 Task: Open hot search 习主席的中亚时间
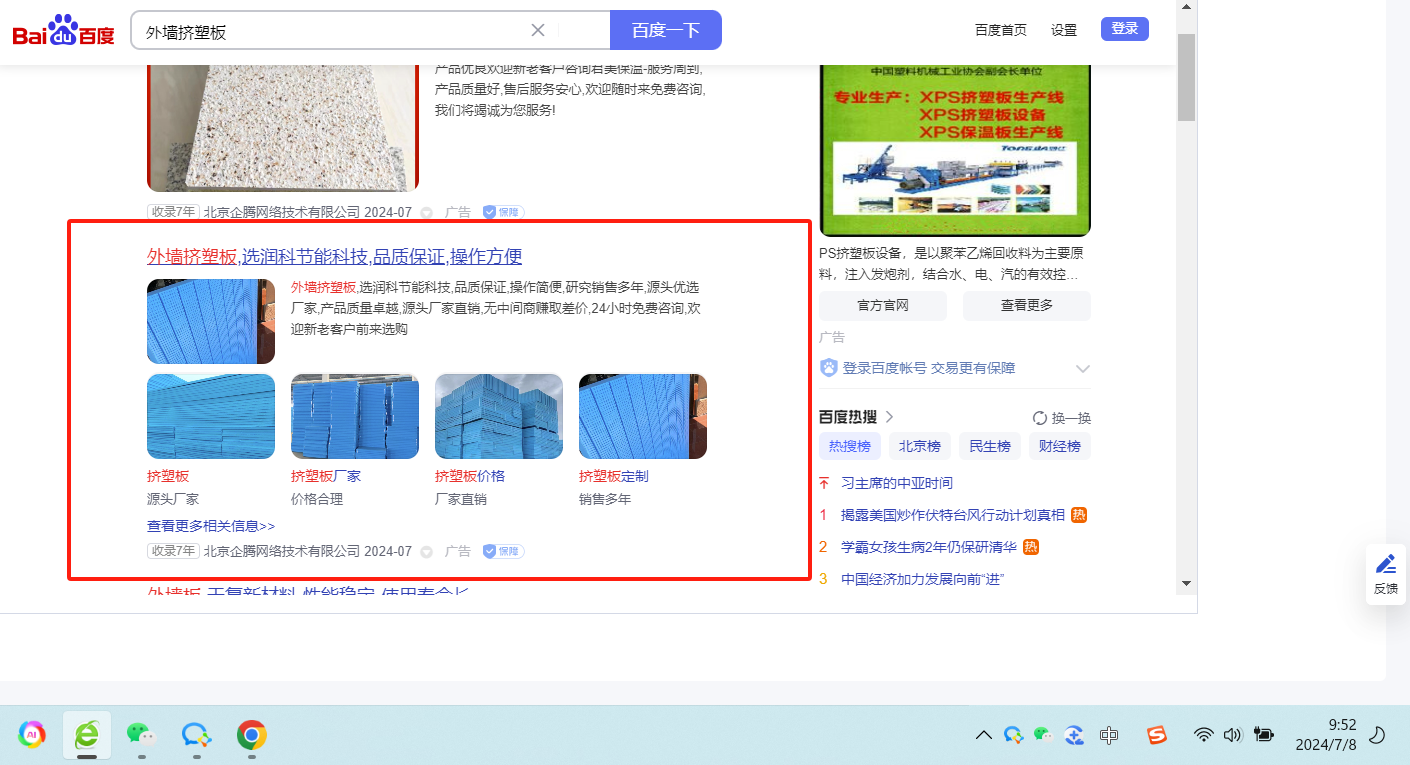coord(897,483)
